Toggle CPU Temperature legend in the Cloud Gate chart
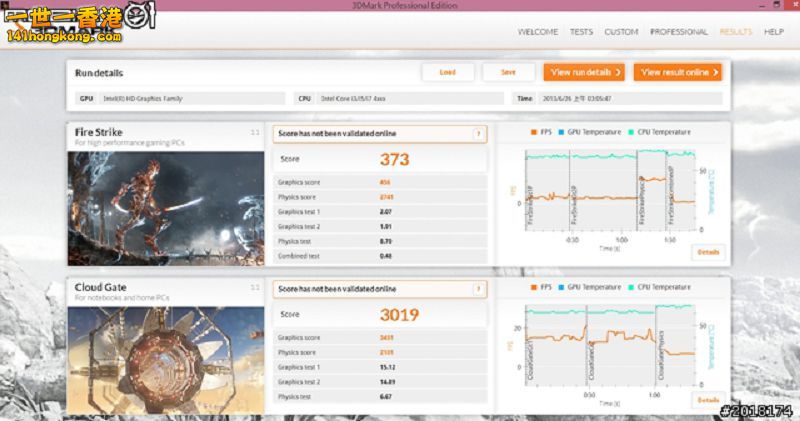Screen dimensions: 800x421 pyautogui.click(x=659, y=287)
